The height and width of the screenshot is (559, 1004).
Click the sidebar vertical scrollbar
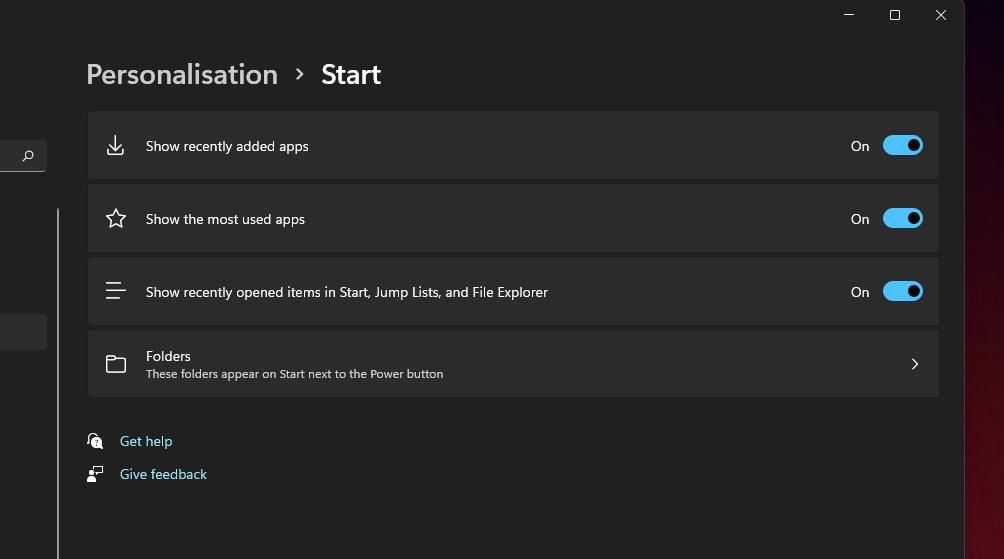click(58, 380)
